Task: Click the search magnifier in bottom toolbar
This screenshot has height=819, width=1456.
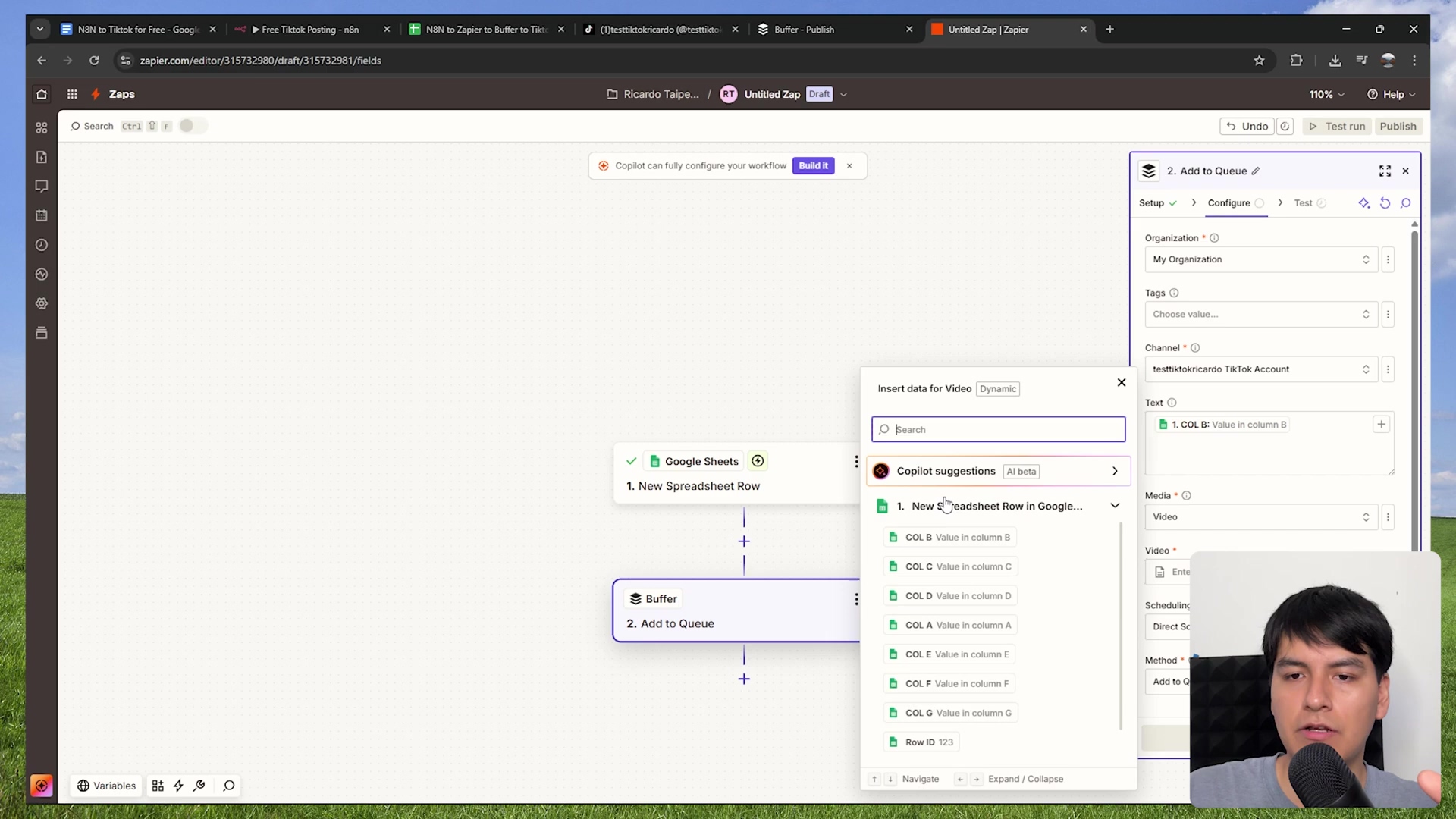Action: pos(229,786)
